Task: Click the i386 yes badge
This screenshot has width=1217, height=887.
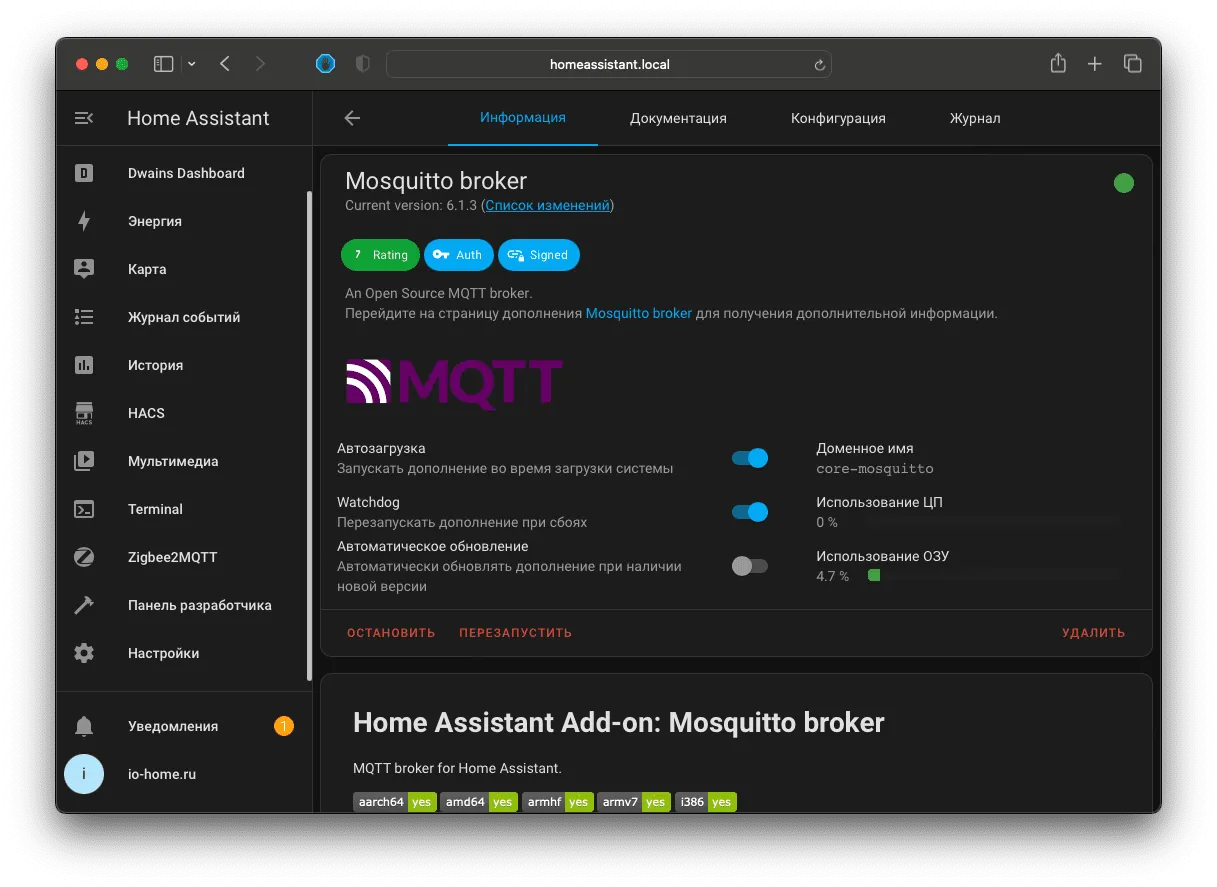Action: coord(706,802)
